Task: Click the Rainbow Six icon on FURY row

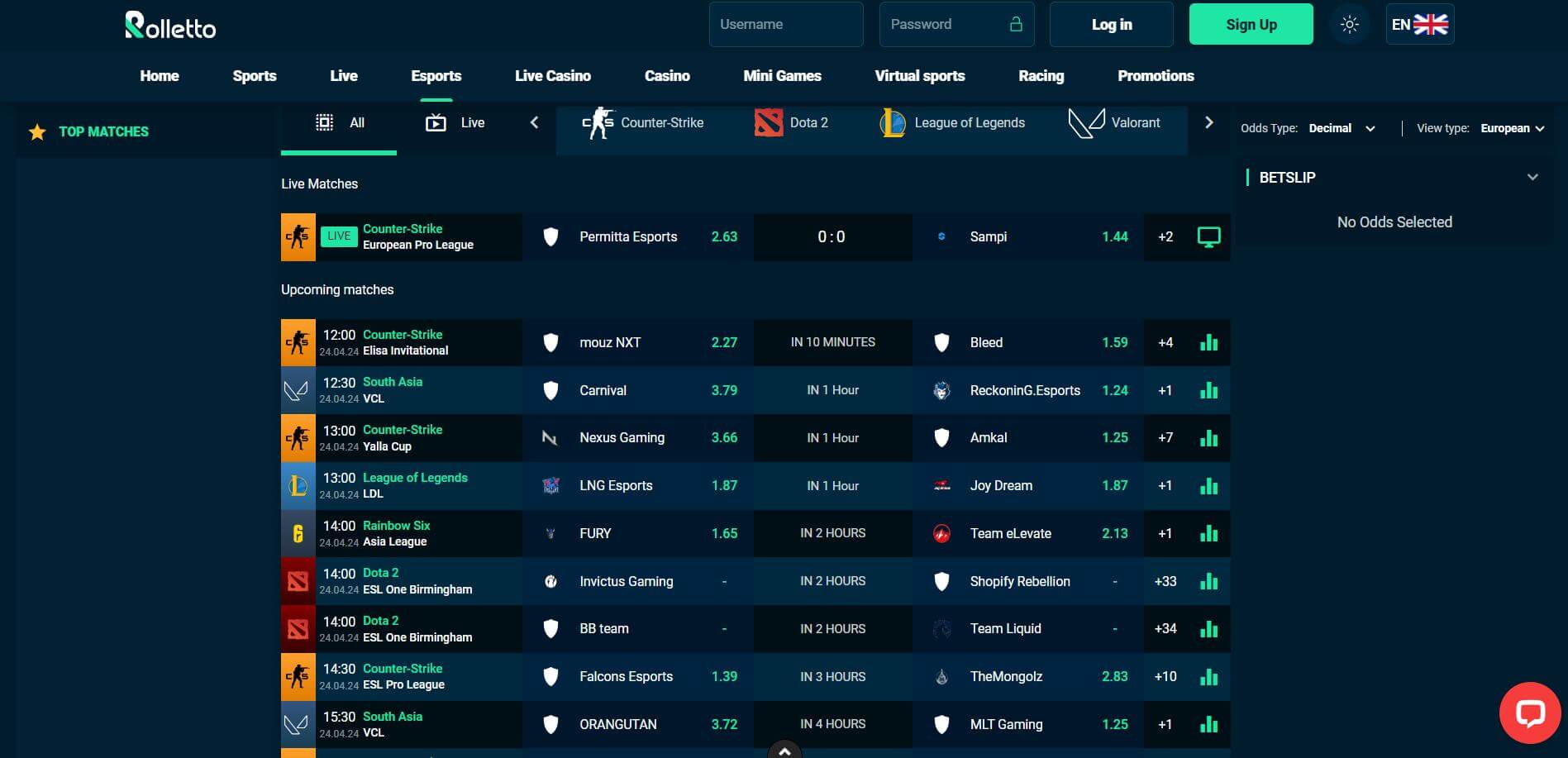Action: point(298,533)
